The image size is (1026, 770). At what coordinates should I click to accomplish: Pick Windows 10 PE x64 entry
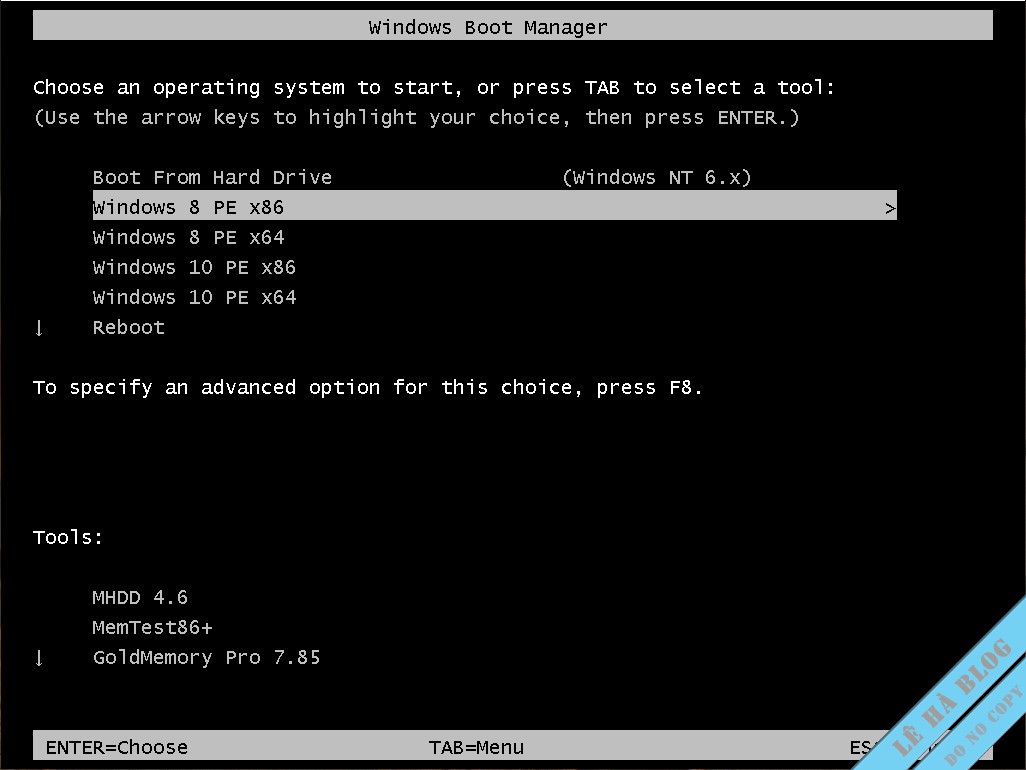point(194,298)
